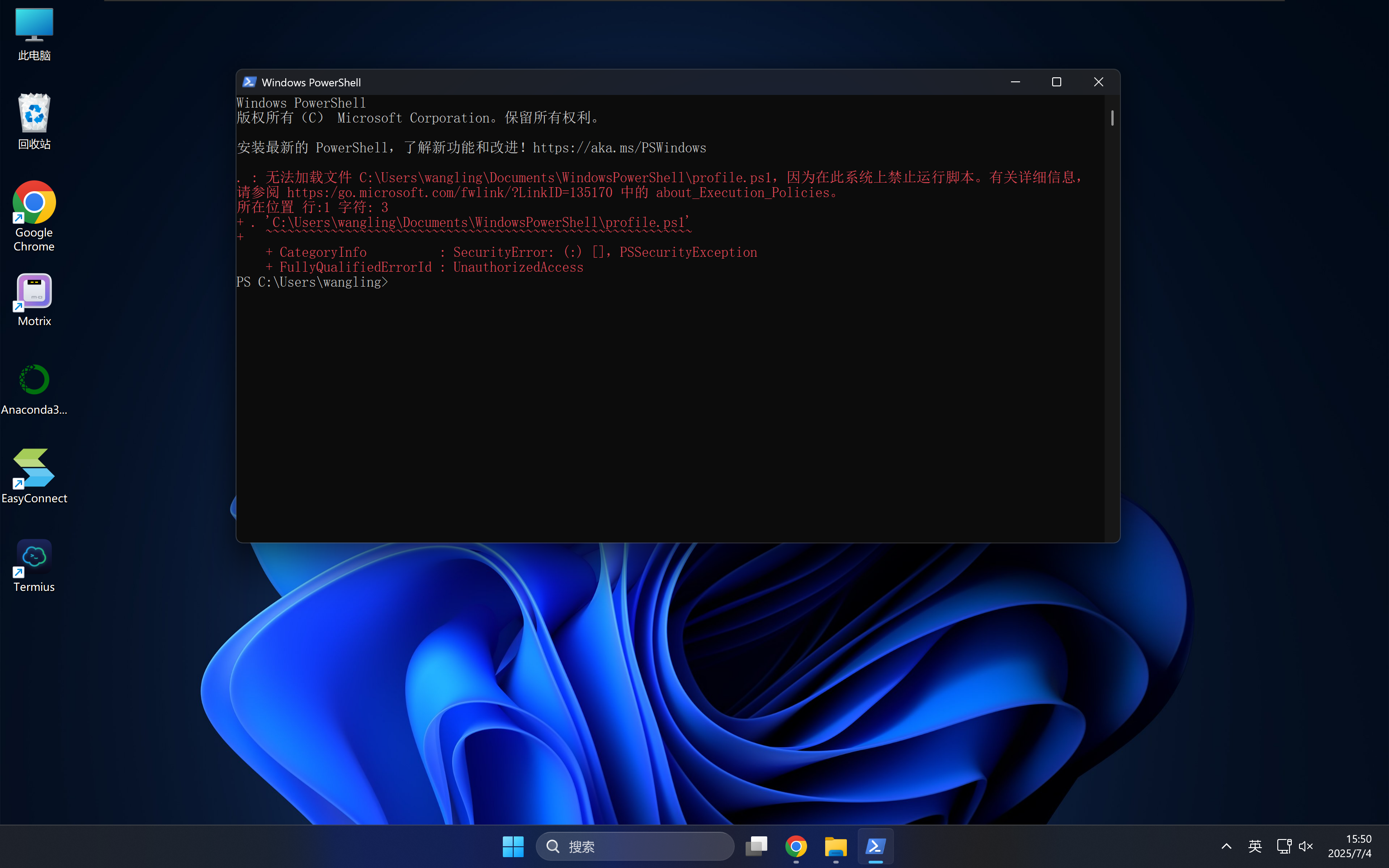
Task: Minimize the Windows PowerShell window
Action: click(x=1015, y=82)
